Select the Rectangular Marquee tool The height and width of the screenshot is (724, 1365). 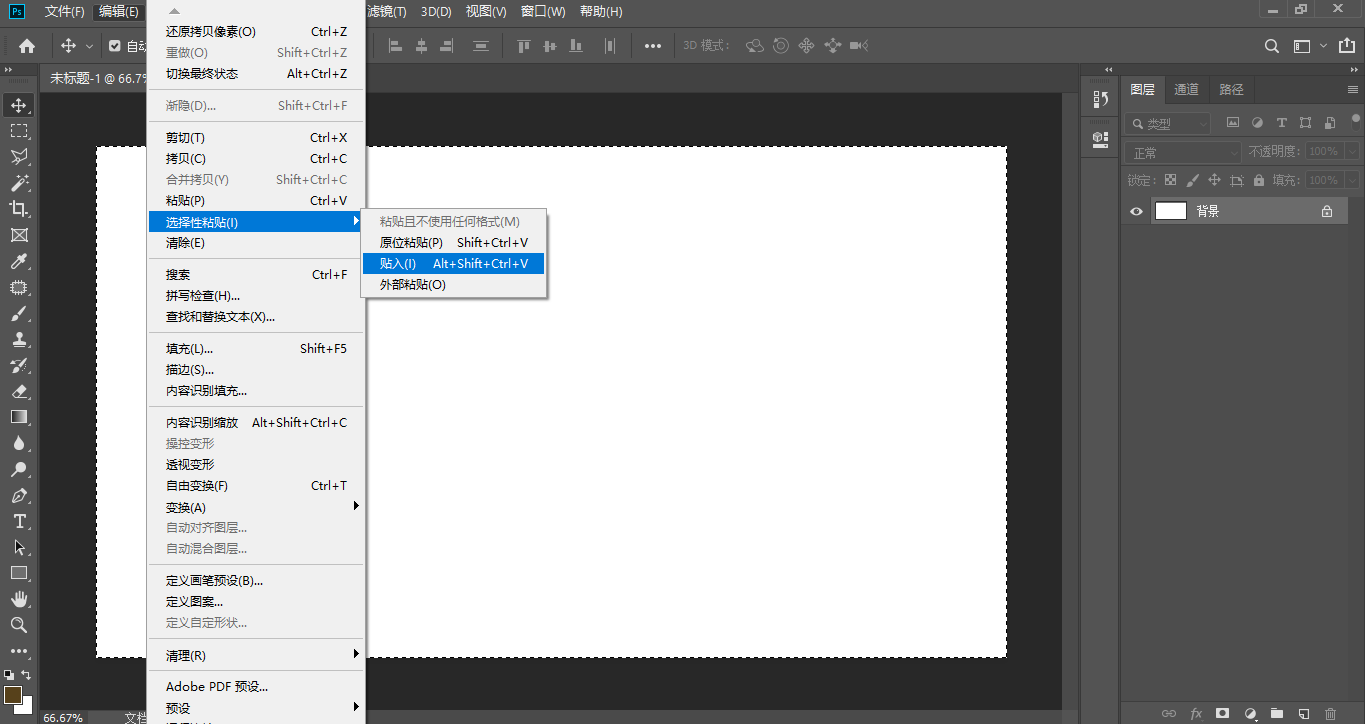[19, 131]
